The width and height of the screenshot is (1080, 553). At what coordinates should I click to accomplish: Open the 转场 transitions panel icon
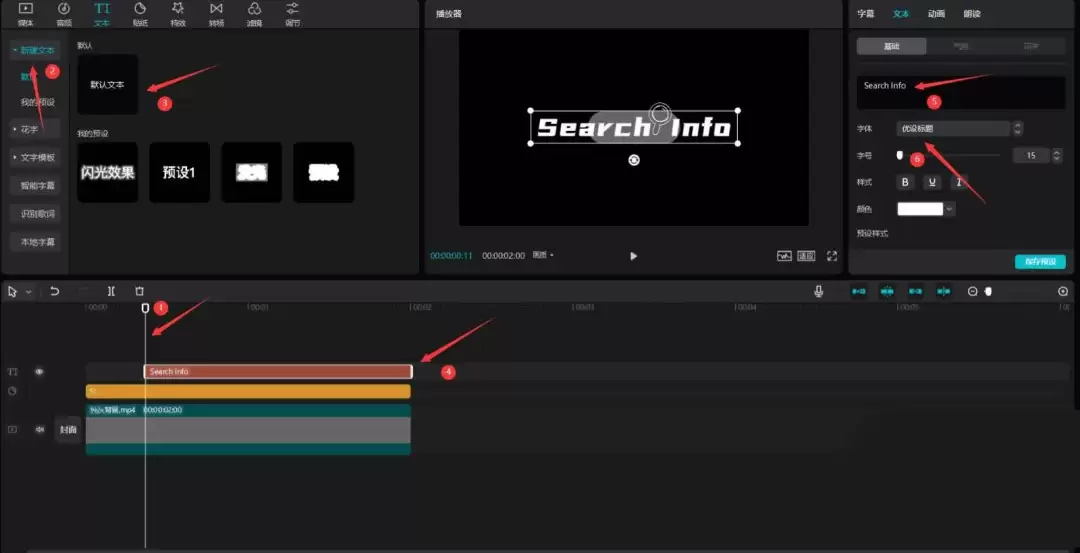click(216, 13)
